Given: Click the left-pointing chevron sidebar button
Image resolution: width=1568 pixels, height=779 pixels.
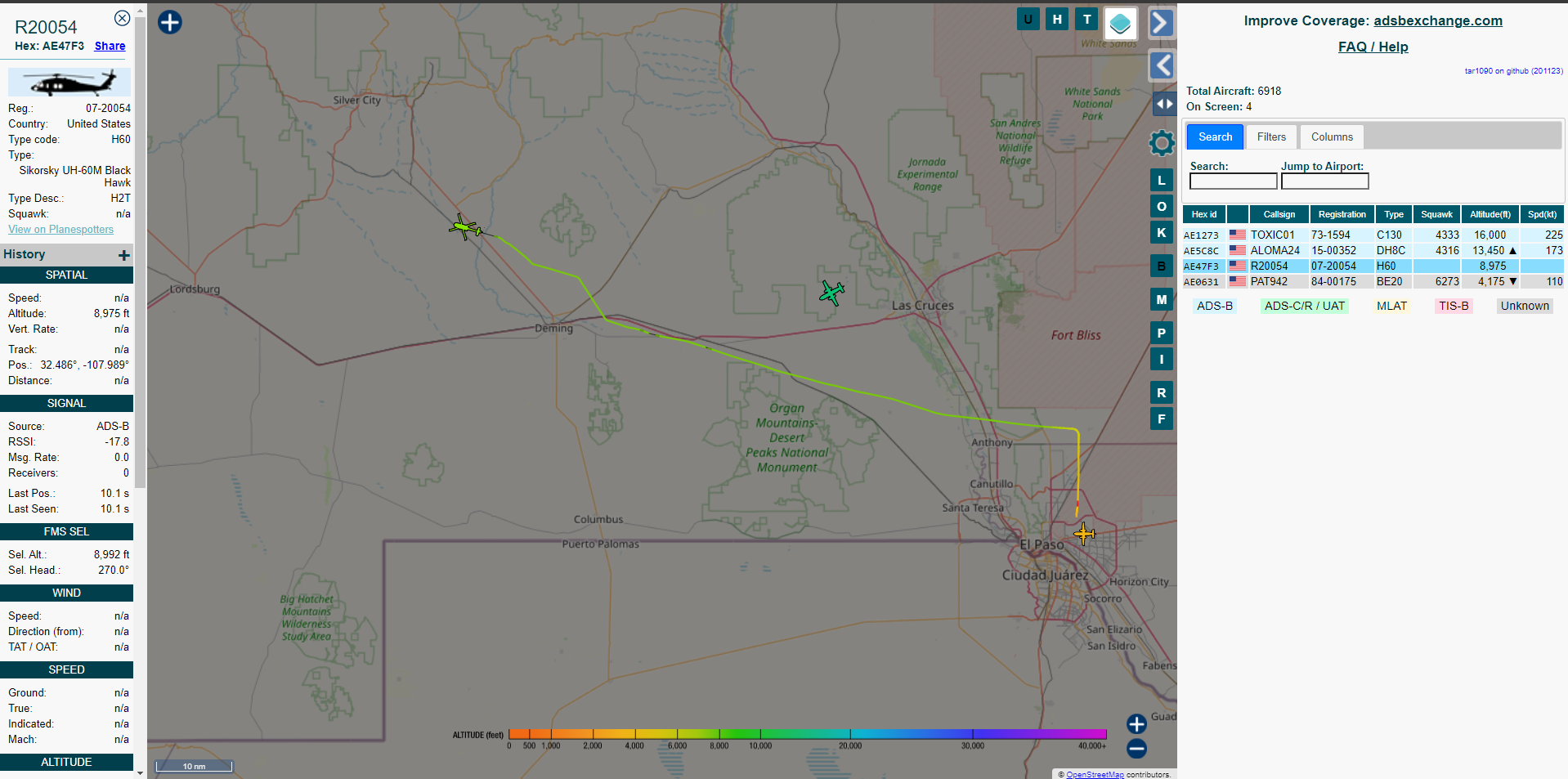Looking at the screenshot, I should point(1162,65).
